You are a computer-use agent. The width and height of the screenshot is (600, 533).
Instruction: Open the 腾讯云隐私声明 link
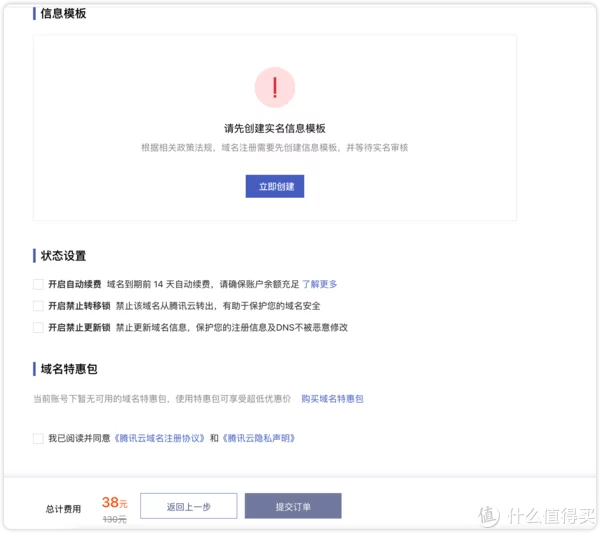pos(259,438)
